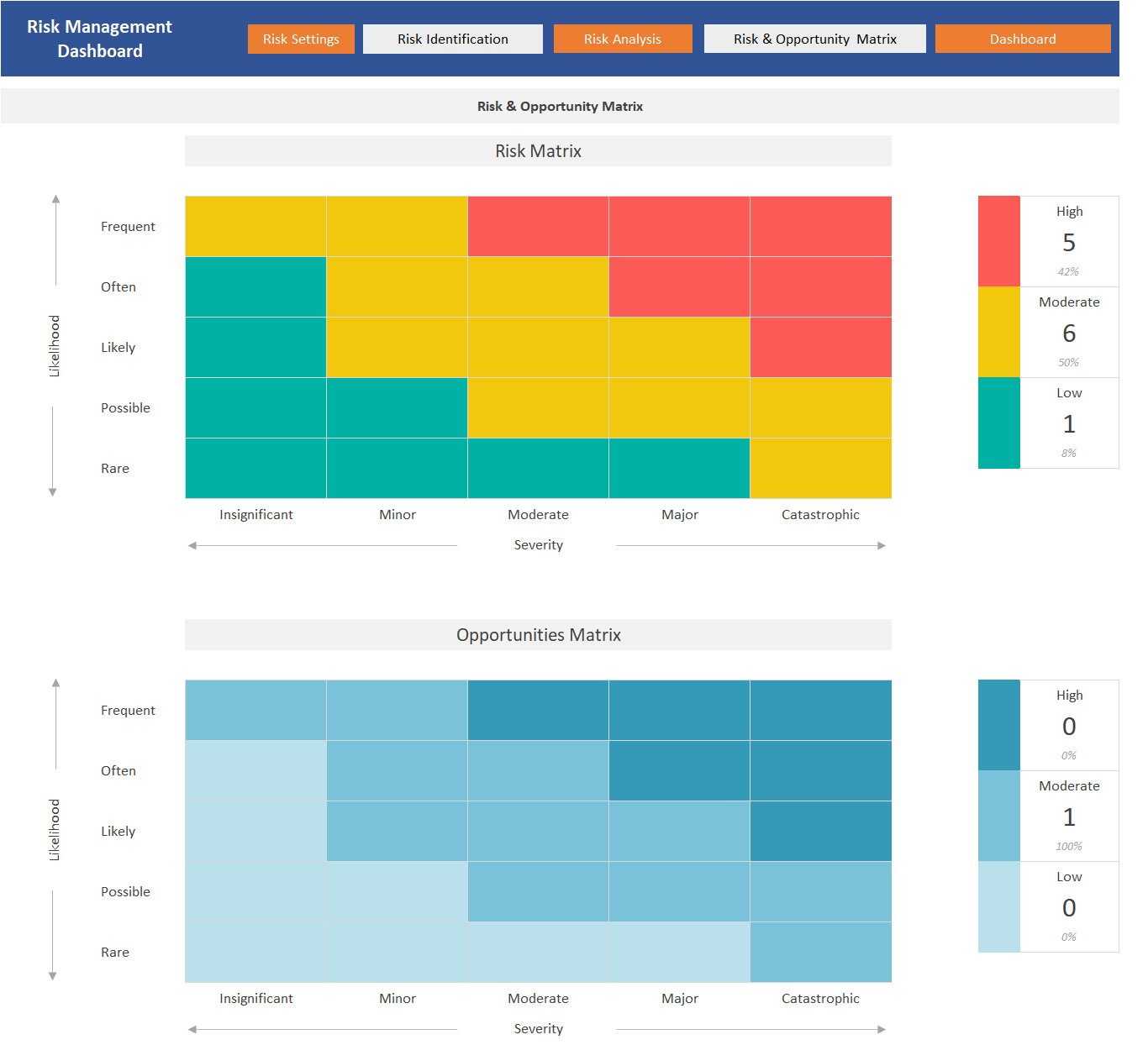Viewport: 1148px width, 1045px height.
Task: Open the Risk Settings tab
Action: click(301, 39)
